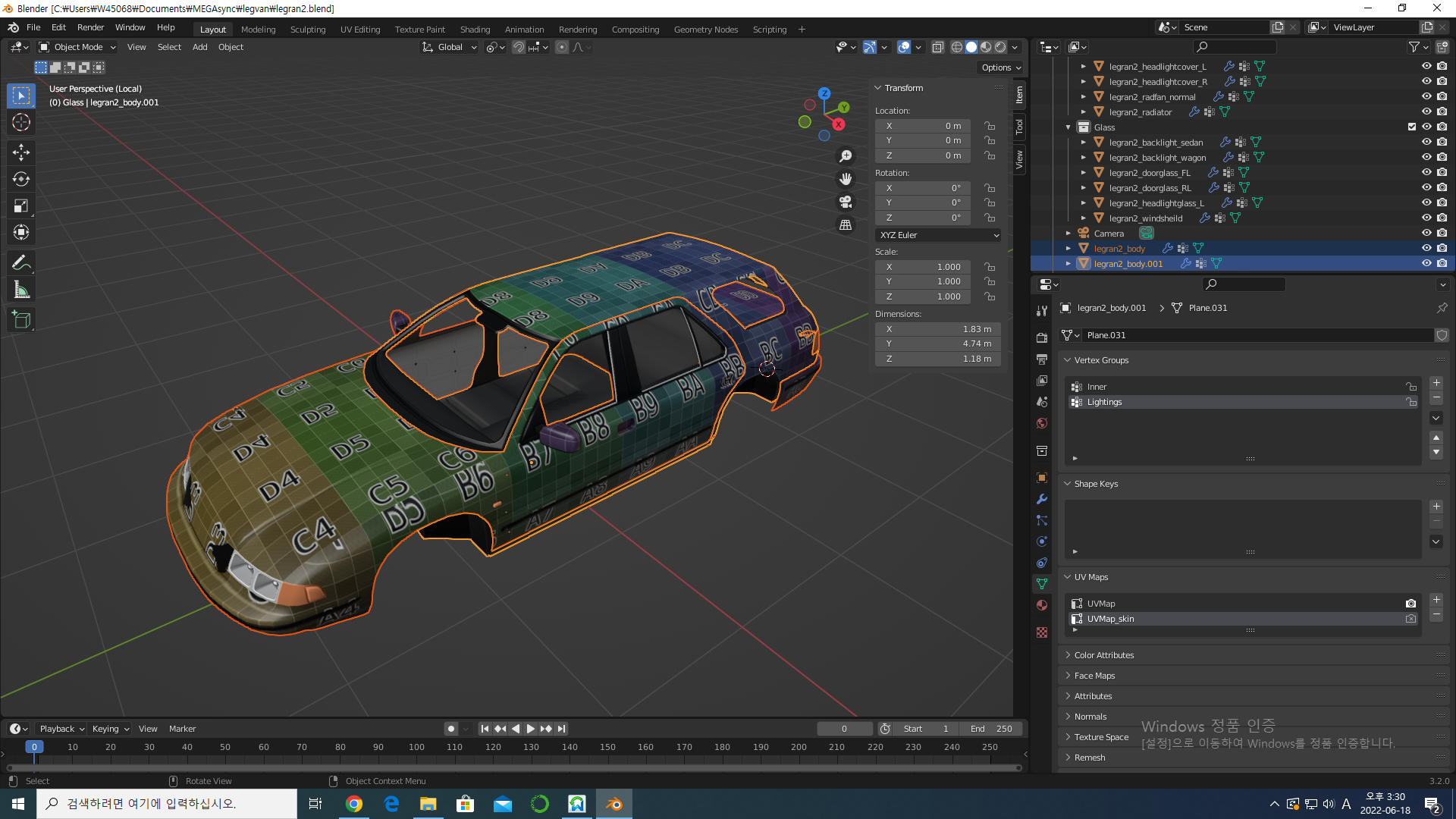Open the Object Mode dropdown
This screenshot has height=819, width=1456.
click(77, 47)
